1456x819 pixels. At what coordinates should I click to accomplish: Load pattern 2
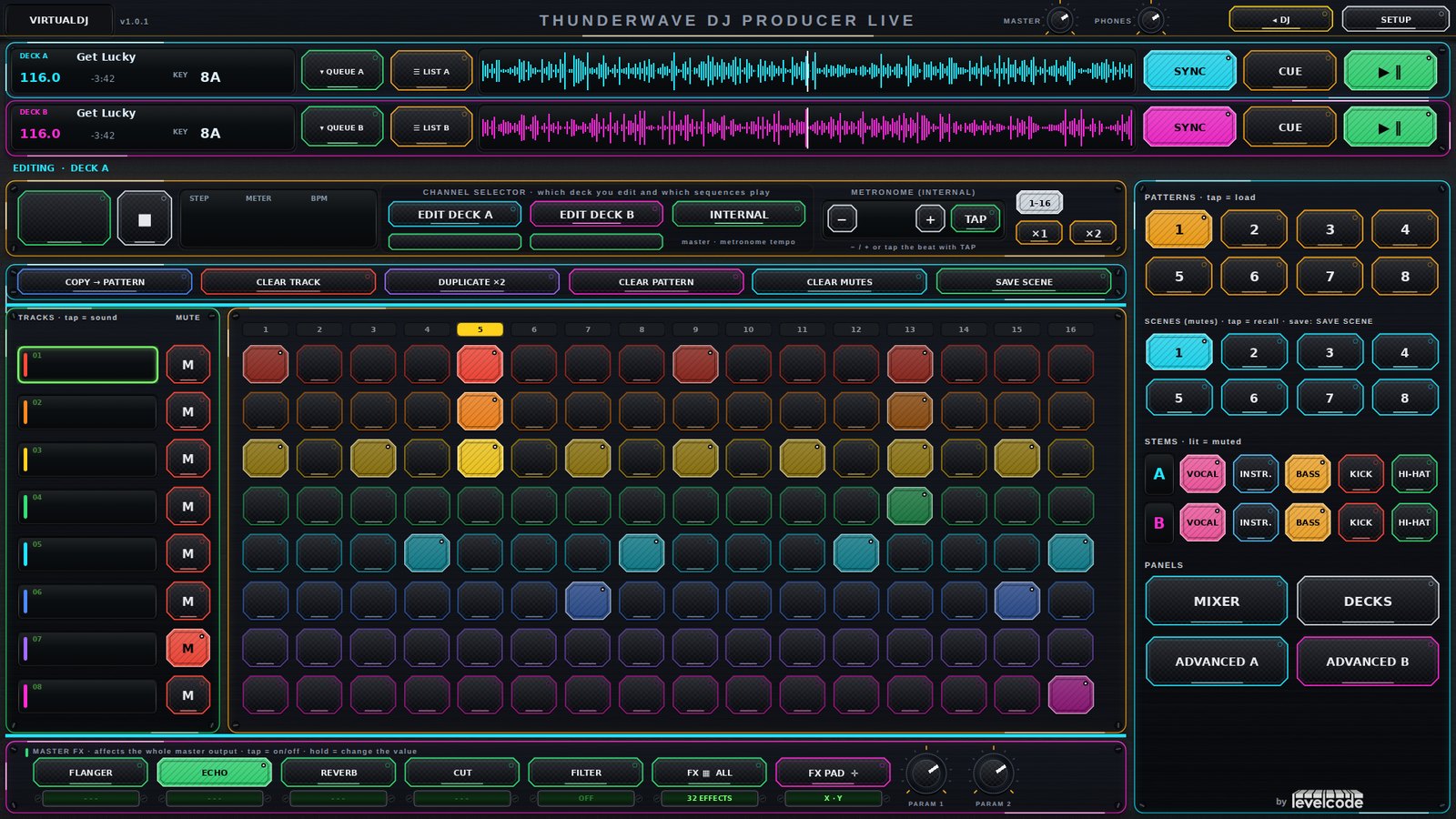[1254, 229]
